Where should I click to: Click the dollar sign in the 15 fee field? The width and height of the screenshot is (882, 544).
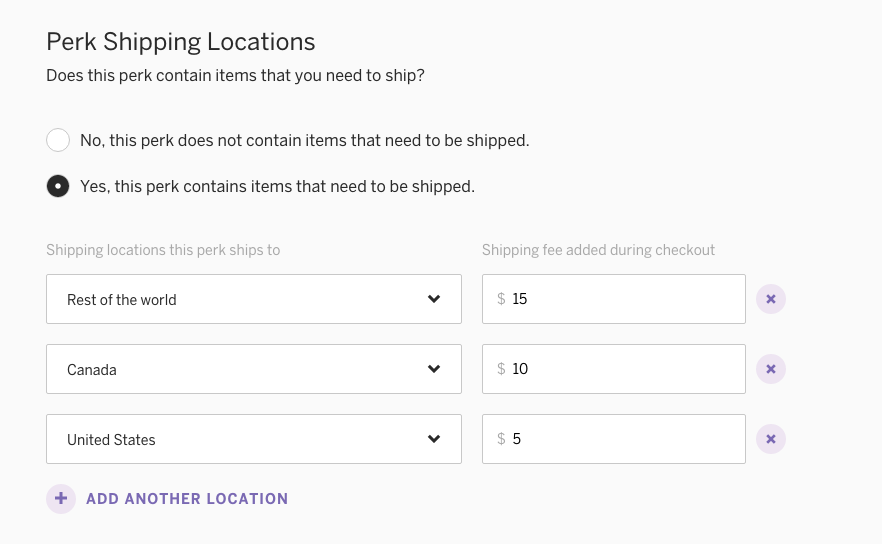point(501,299)
